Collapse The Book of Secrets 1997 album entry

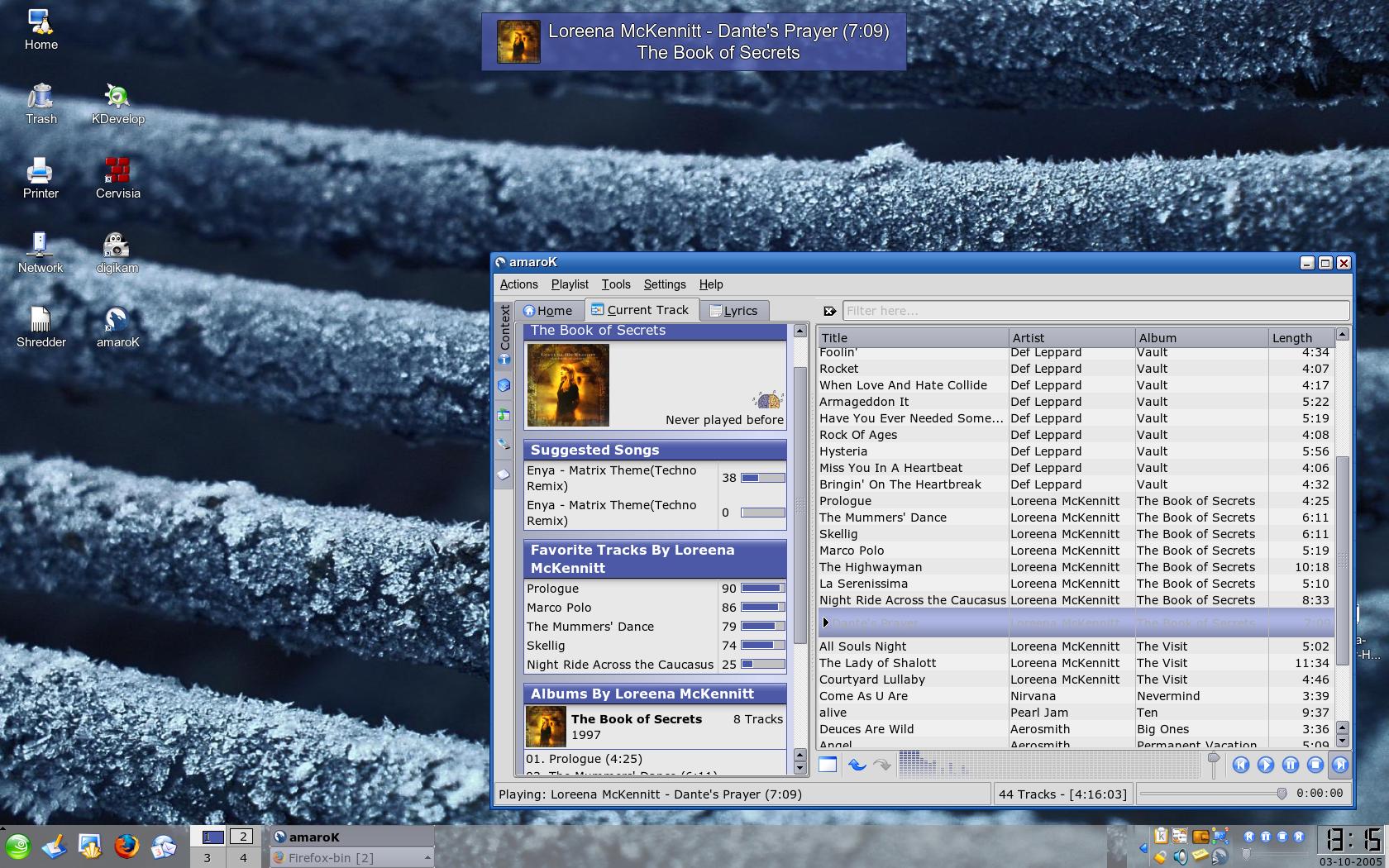click(x=655, y=727)
